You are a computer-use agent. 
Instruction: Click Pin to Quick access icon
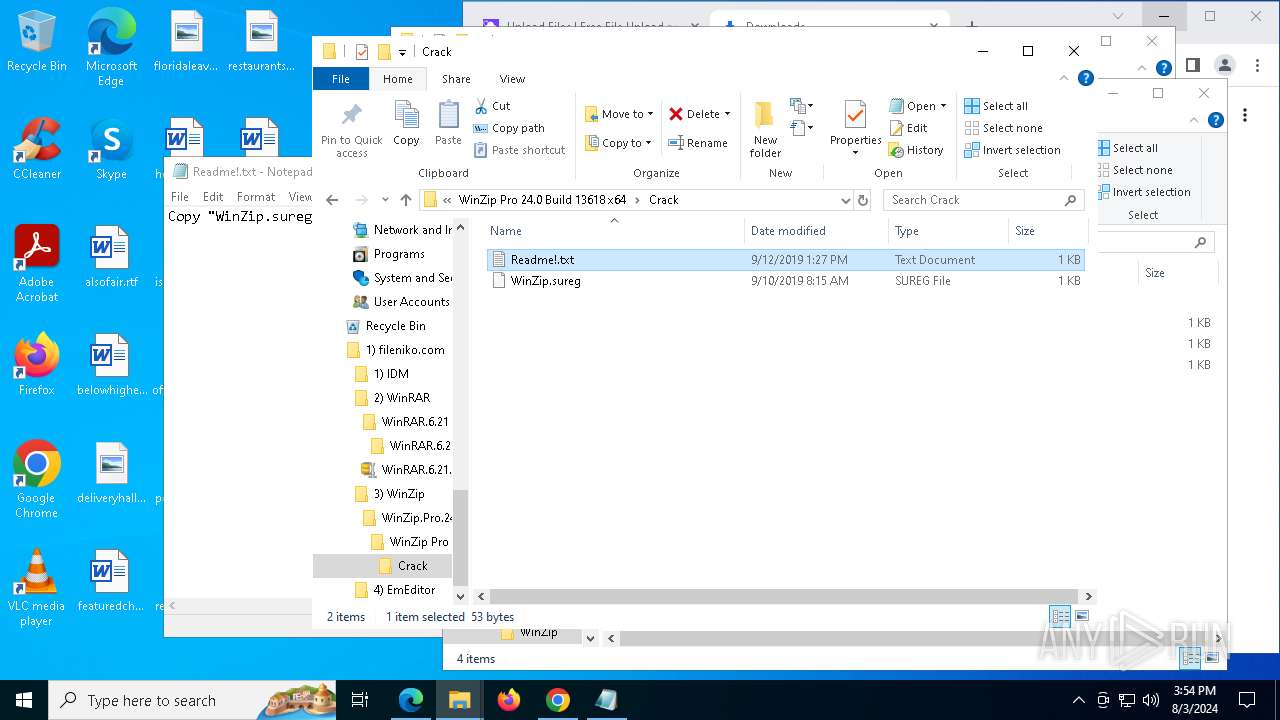[x=351, y=128]
